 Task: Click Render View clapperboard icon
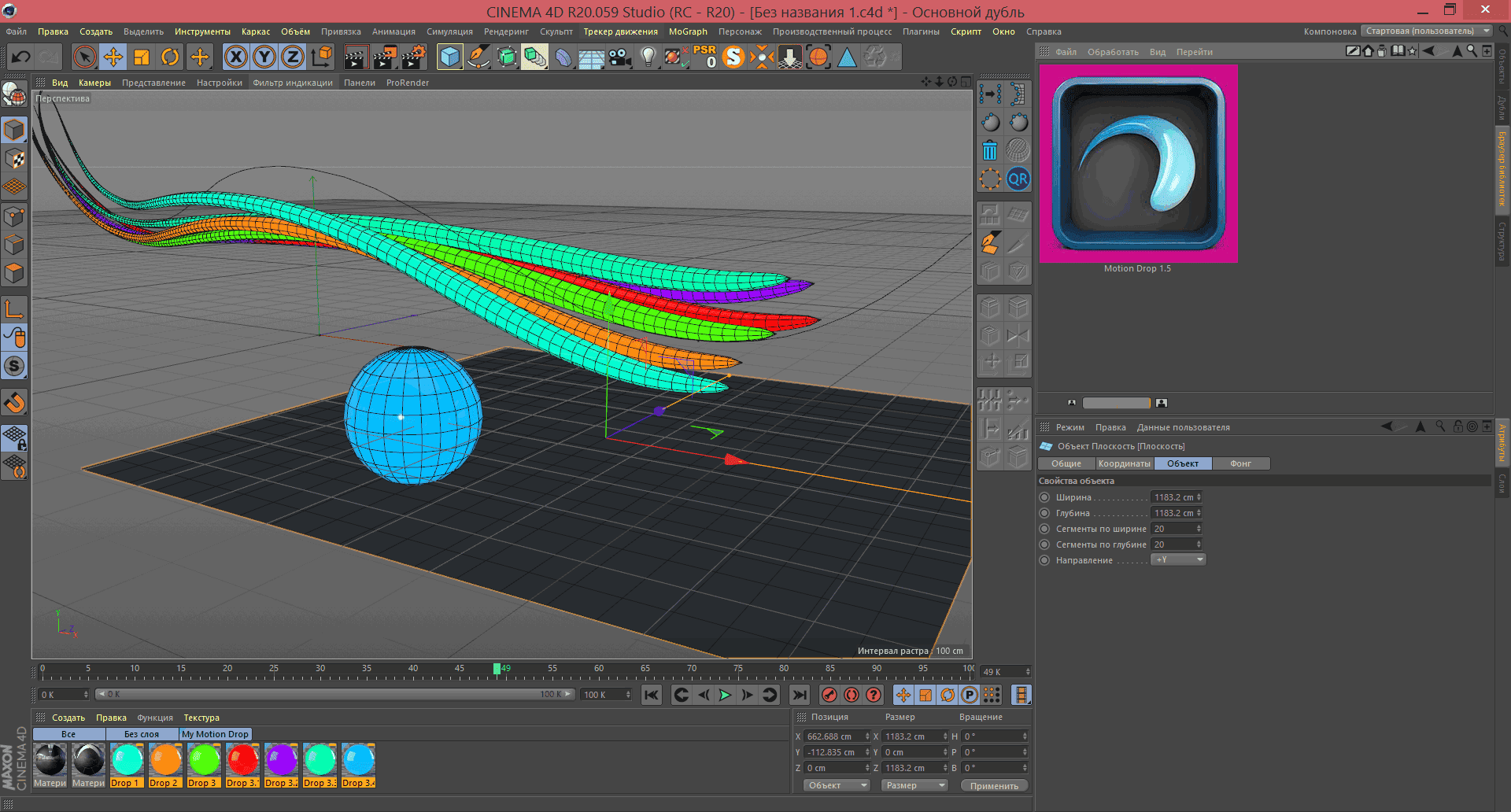(x=356, y=57)
